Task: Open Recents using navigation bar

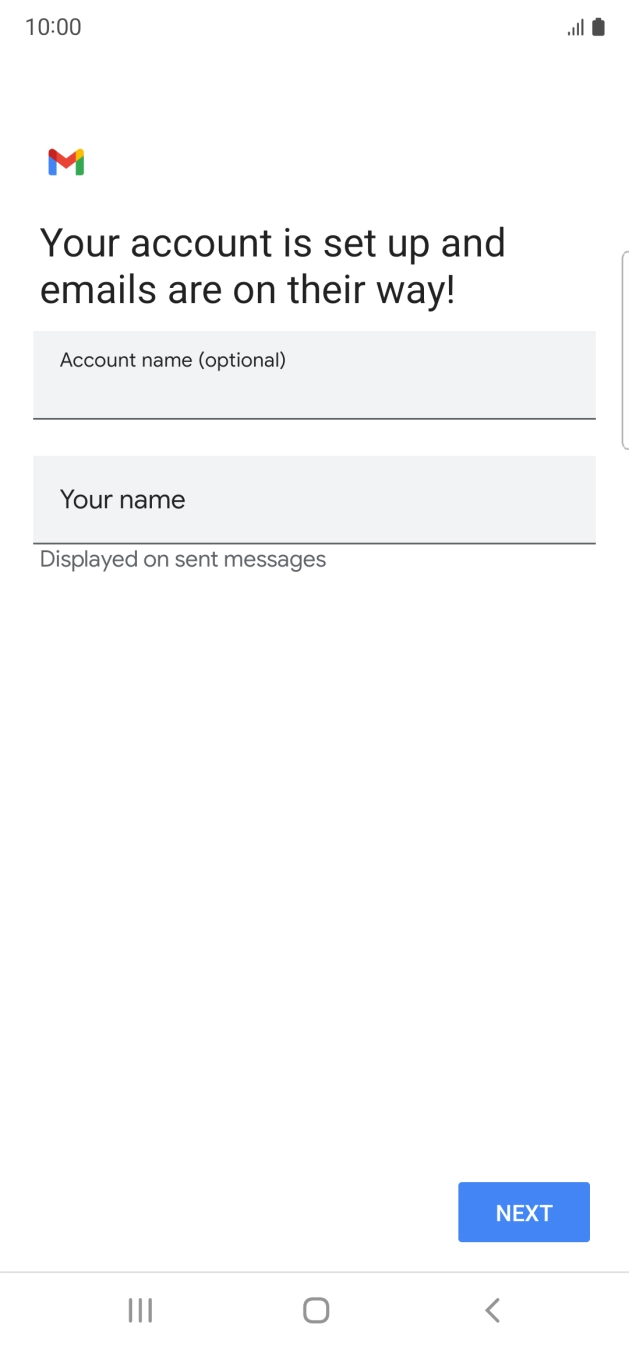Action: point(140,1308)
